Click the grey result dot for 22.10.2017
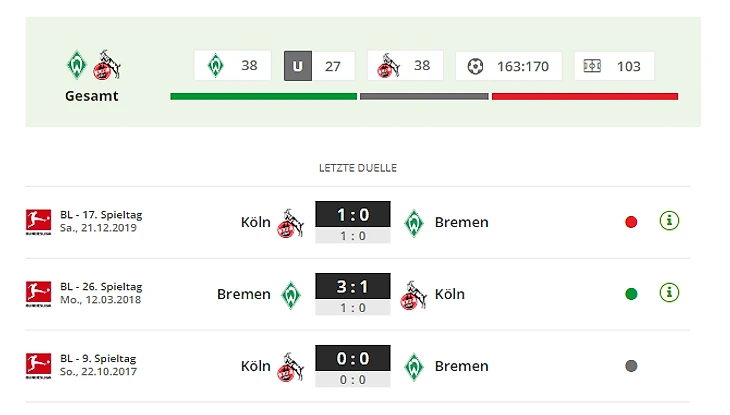The image size is (730, 415). point(631,366)
